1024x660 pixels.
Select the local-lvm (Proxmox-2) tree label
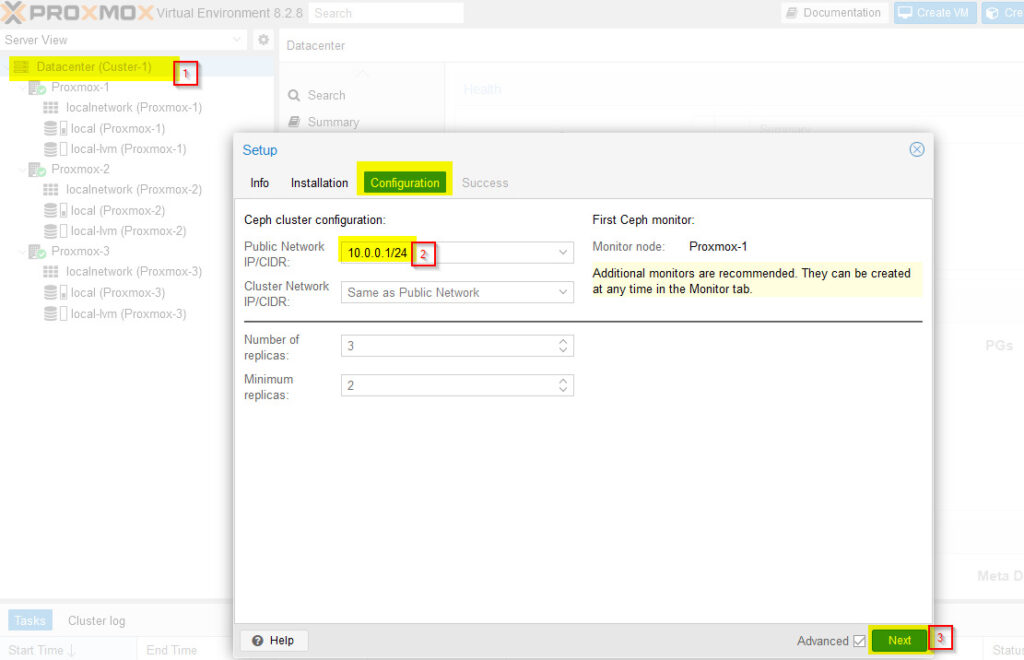128,231
